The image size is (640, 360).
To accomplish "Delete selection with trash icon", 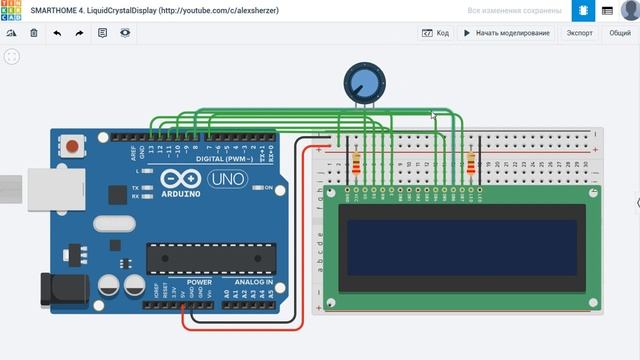I will click(34, 33).
